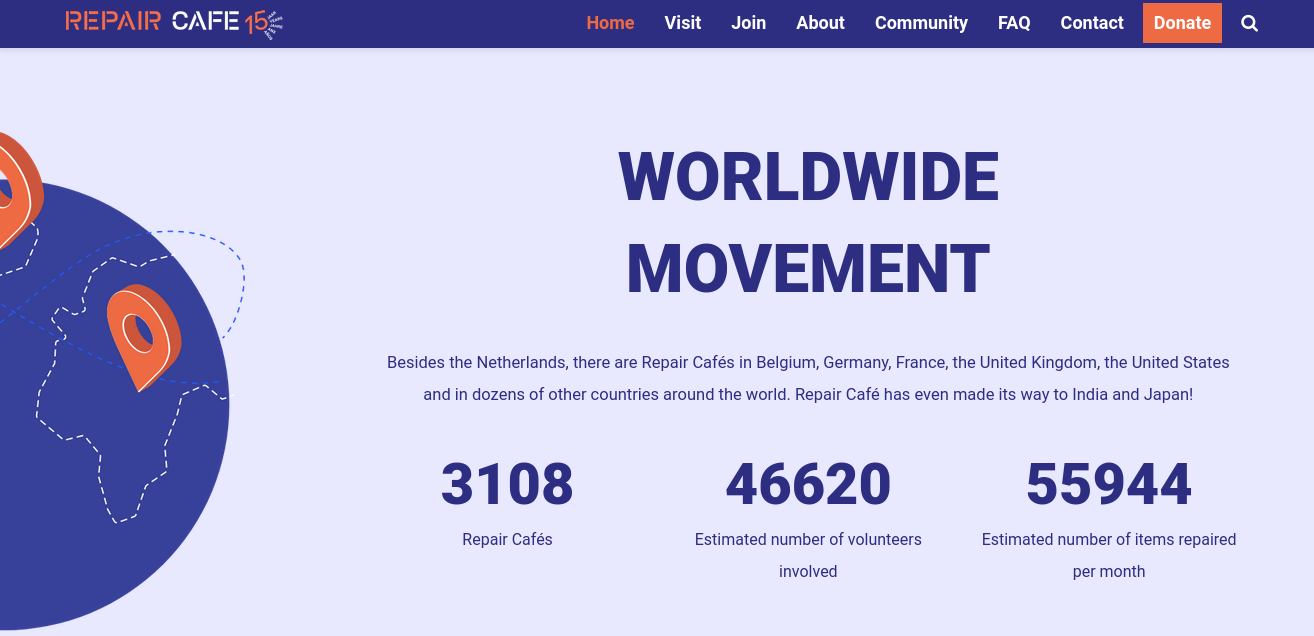The width and height of the screenshot is (1314, 636).
Task: Open search with the magnifier icon
Action: 1249,23
